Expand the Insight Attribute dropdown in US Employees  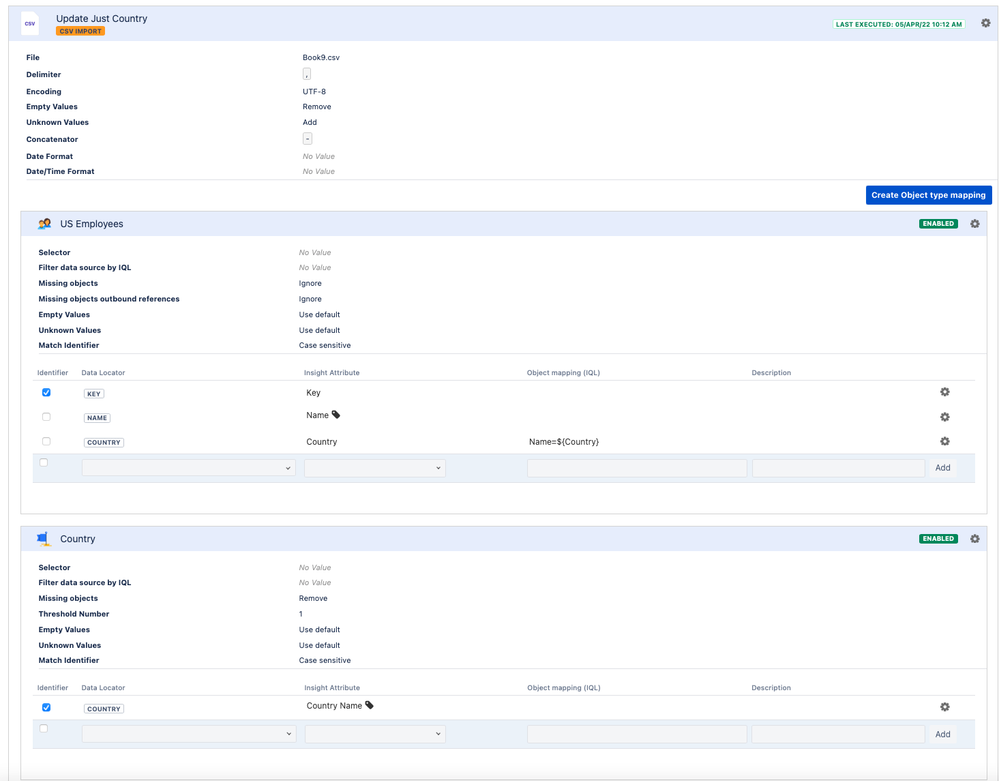pos(375,468)
